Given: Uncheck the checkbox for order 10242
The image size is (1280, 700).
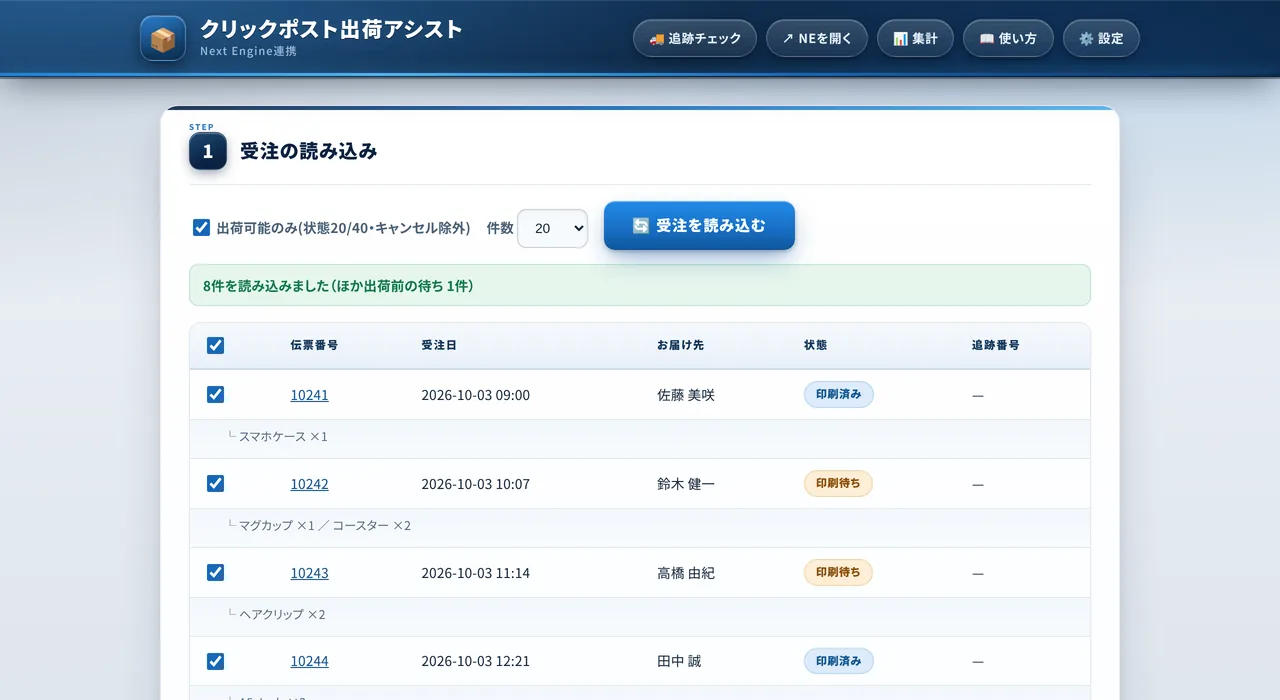Looking at the screenshot, I should 215,483.
